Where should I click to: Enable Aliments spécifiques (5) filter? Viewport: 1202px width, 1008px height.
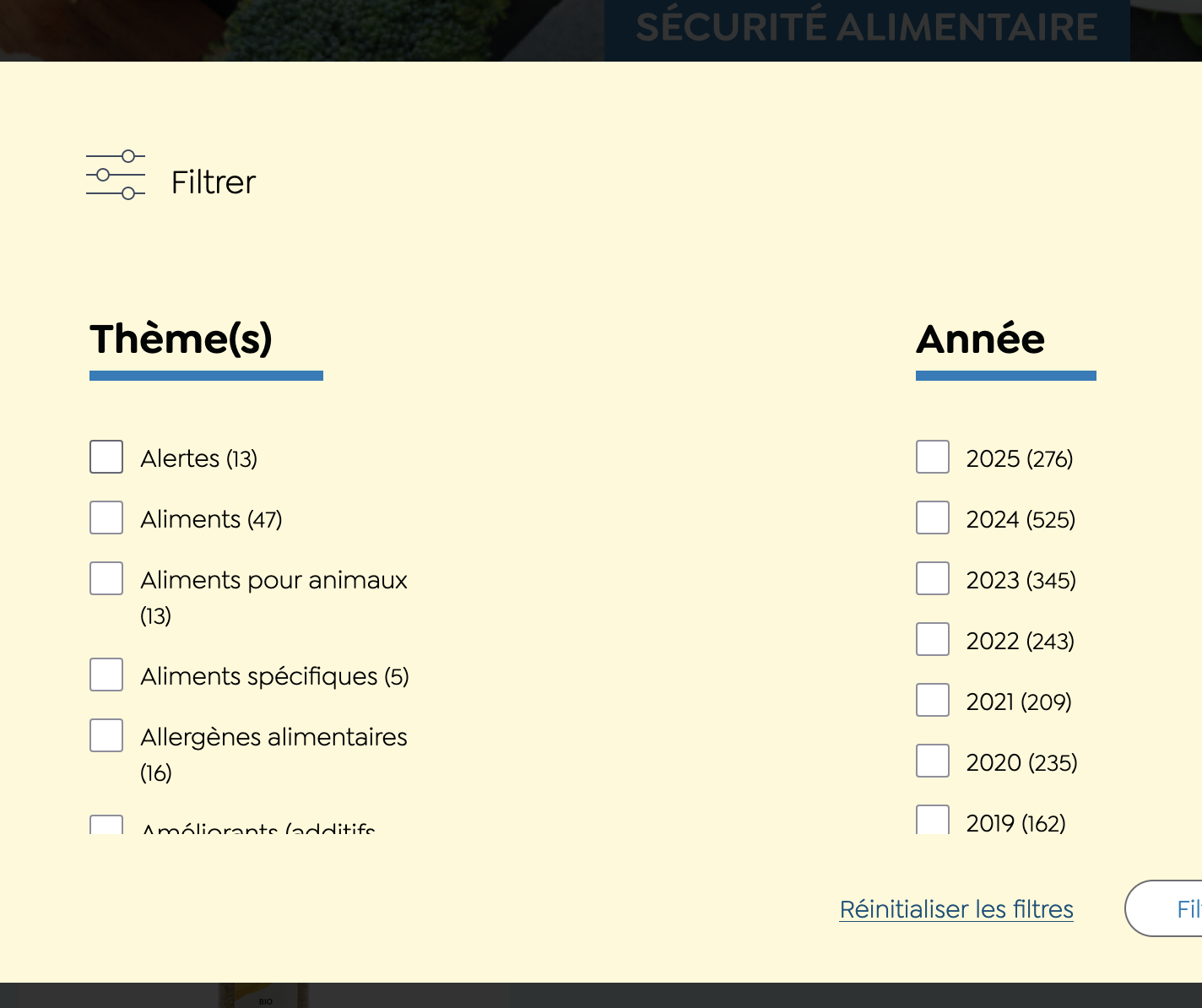pos(106,675)
